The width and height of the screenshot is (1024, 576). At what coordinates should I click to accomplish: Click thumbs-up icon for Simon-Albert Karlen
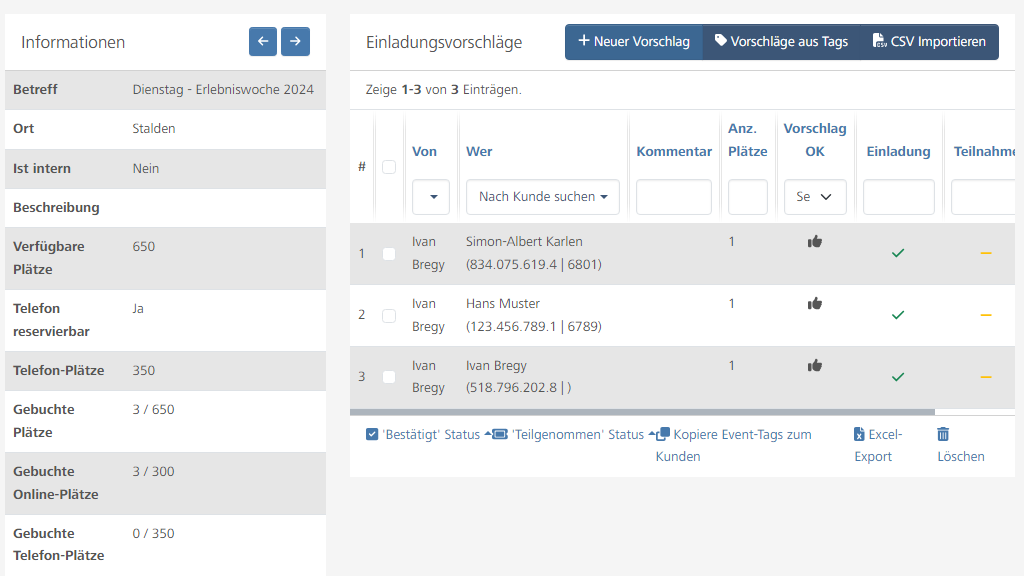coord(815,241)
